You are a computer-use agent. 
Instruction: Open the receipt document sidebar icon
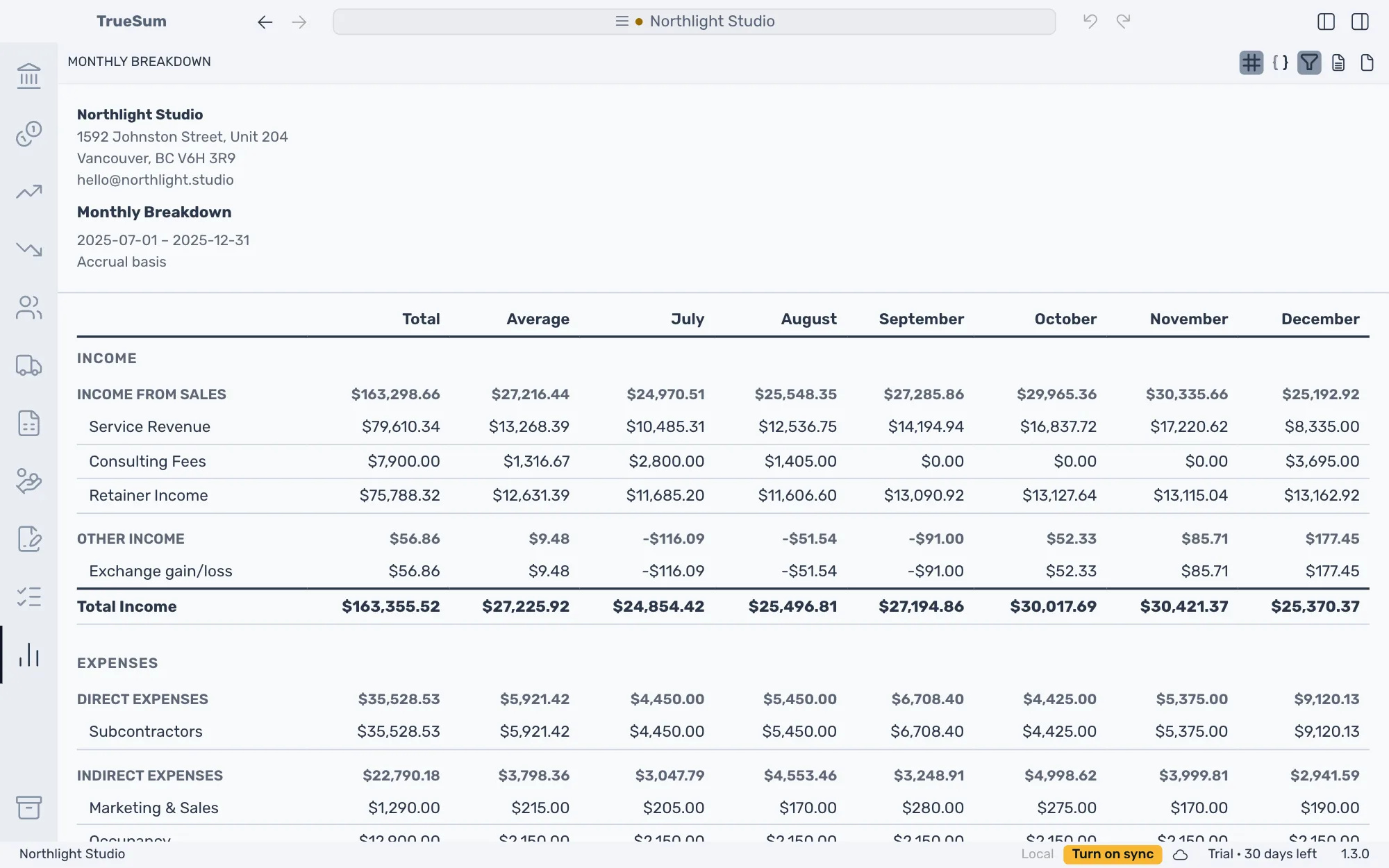tap(28, 423)
